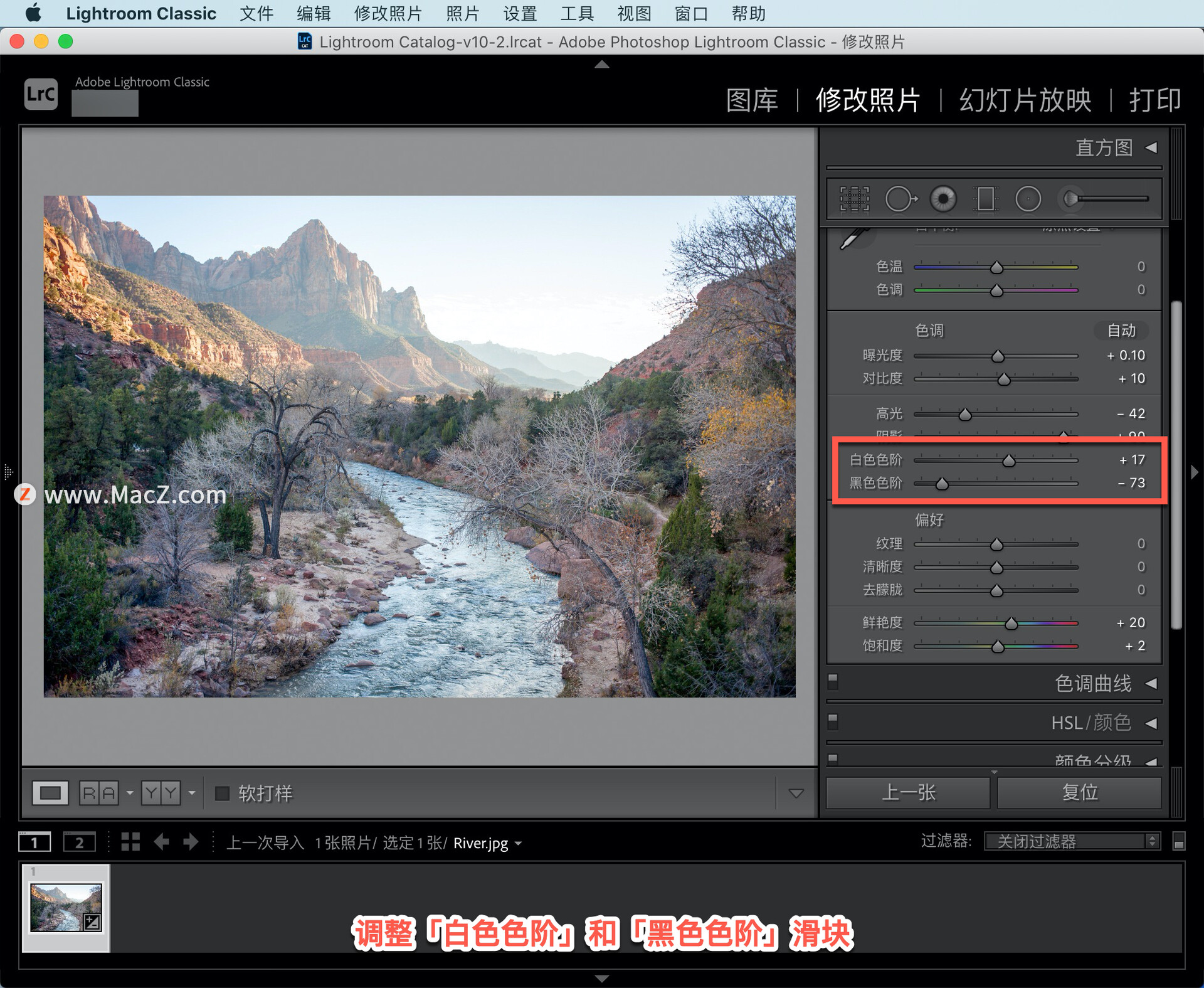This screenshot has width=1204, height=988.
Task: Click the 白色色阶 whites slider handle
Action: pyautogui.click(x=1008, y=461)
